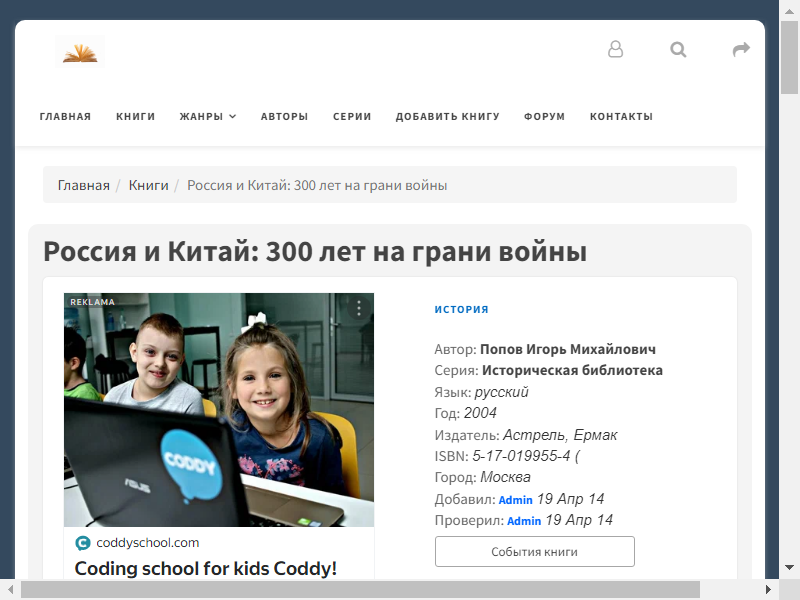
Task: Click the Главная breadcrumb link
Action: click(x=84, y=185)
